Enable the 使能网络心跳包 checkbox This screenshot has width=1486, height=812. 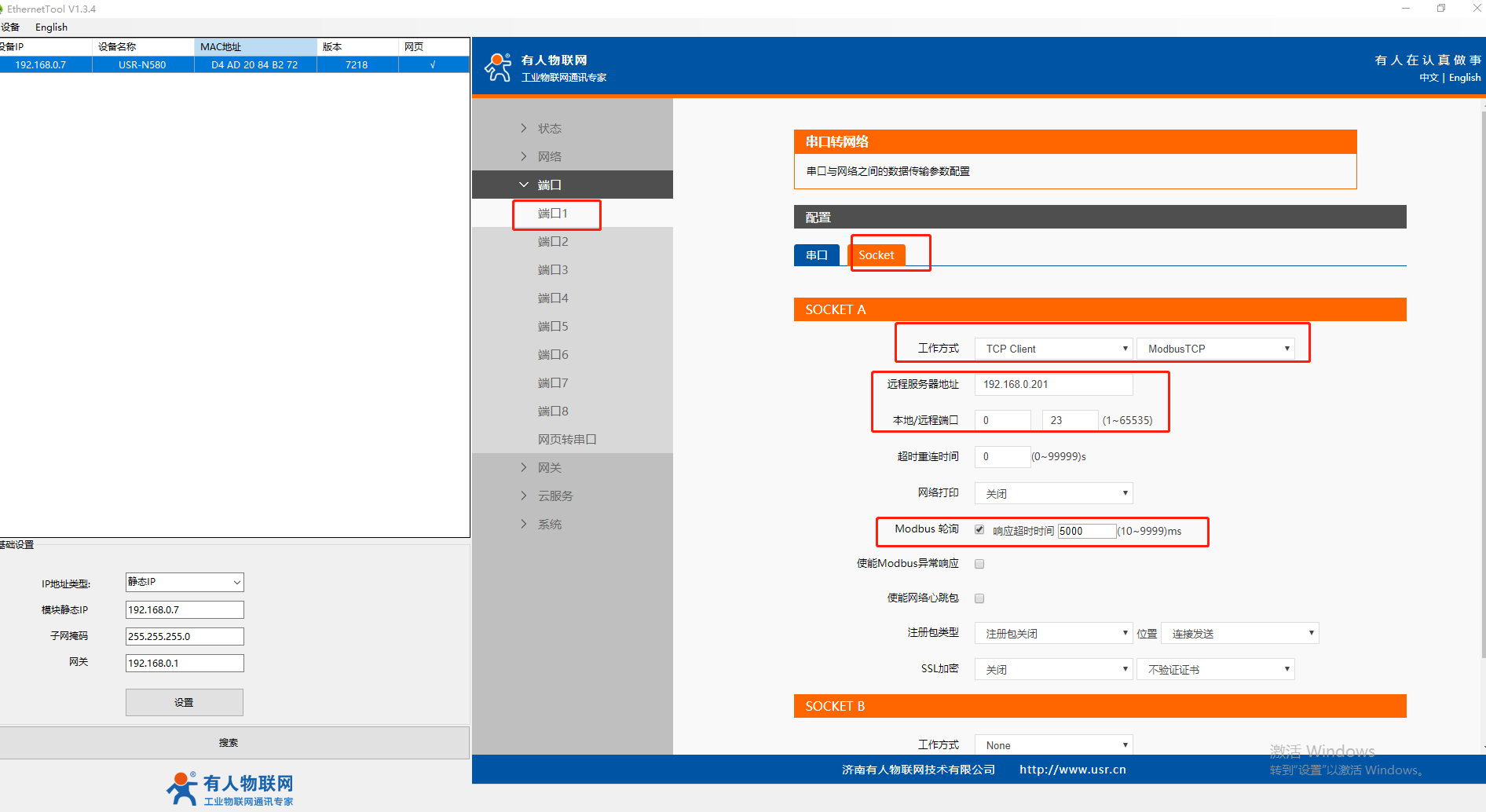979,598
